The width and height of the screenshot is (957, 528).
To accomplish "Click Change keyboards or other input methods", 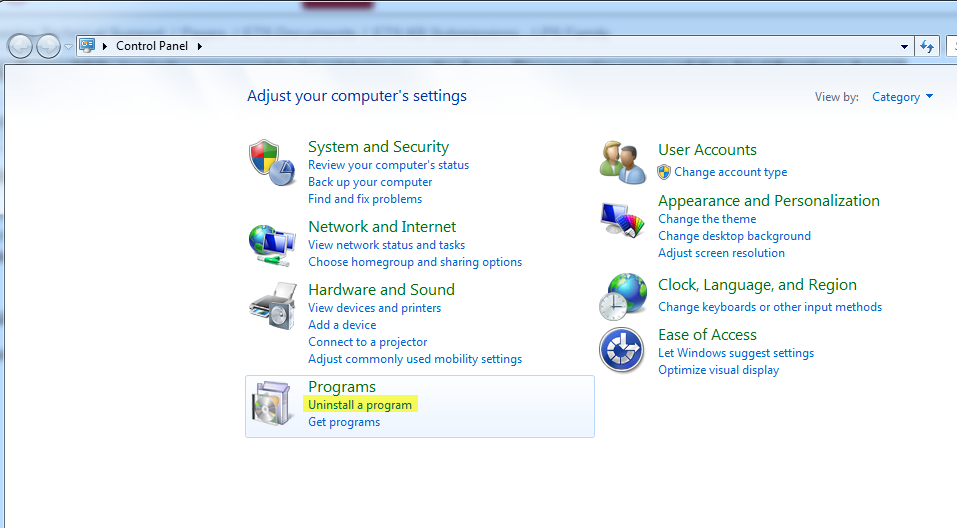I will 770,307.
